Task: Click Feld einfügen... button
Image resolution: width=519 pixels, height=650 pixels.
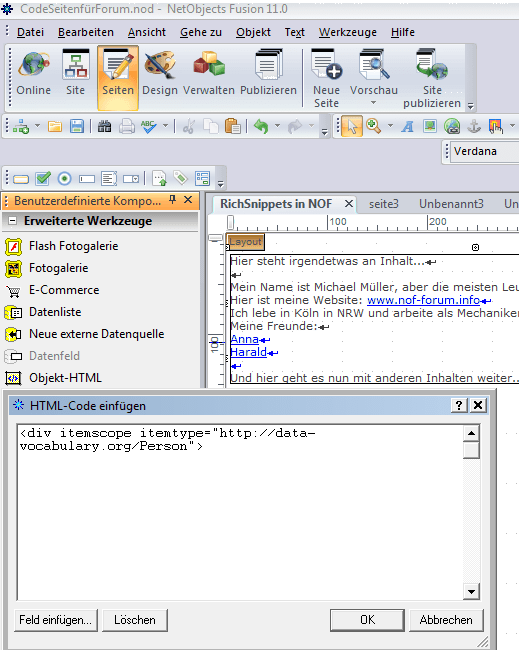Action: pyautogui.click(x=56, y=620)
